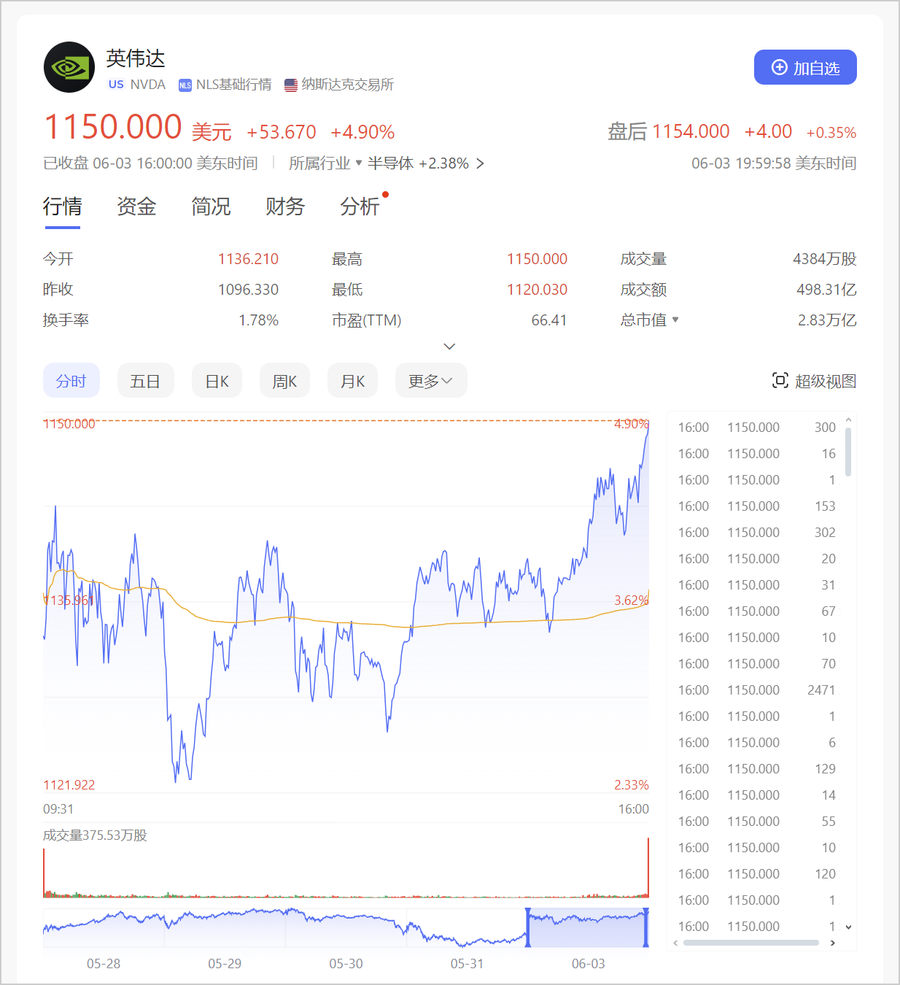Click the US market badge next to NVDA

click(x=116, y=84)
